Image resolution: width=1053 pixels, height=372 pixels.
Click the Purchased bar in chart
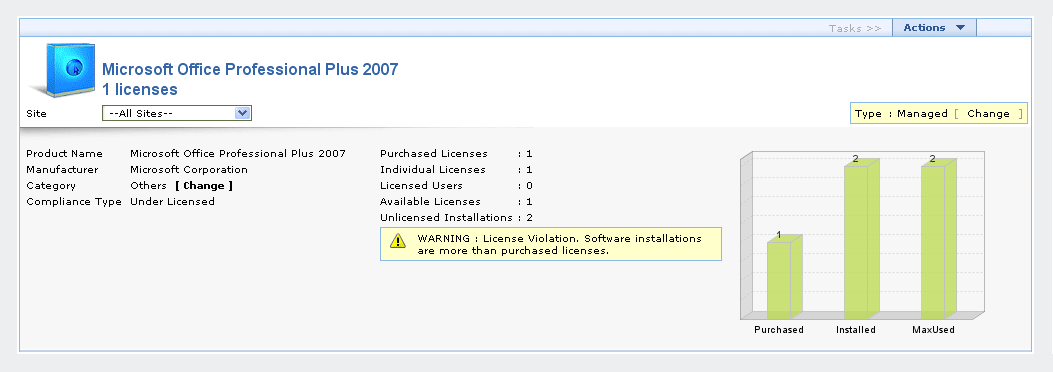[784, 277]
